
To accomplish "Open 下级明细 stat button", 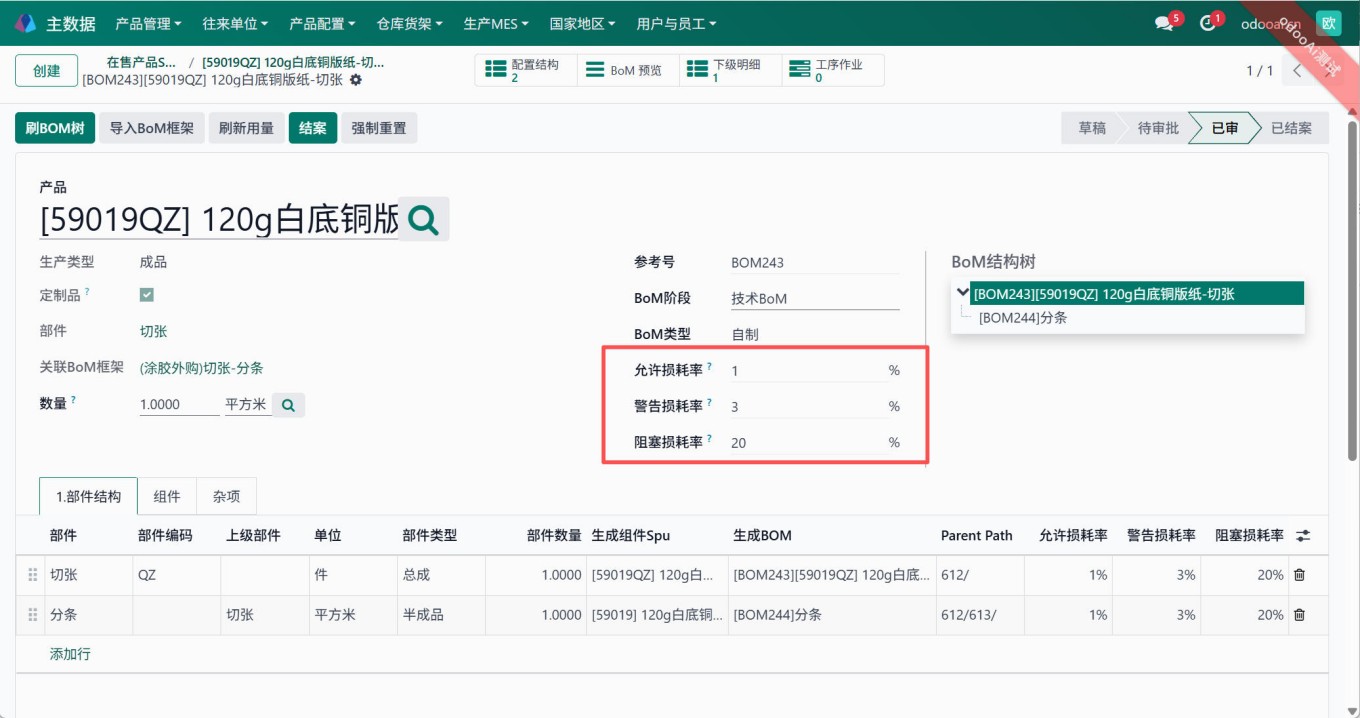I will coord(730,70).
